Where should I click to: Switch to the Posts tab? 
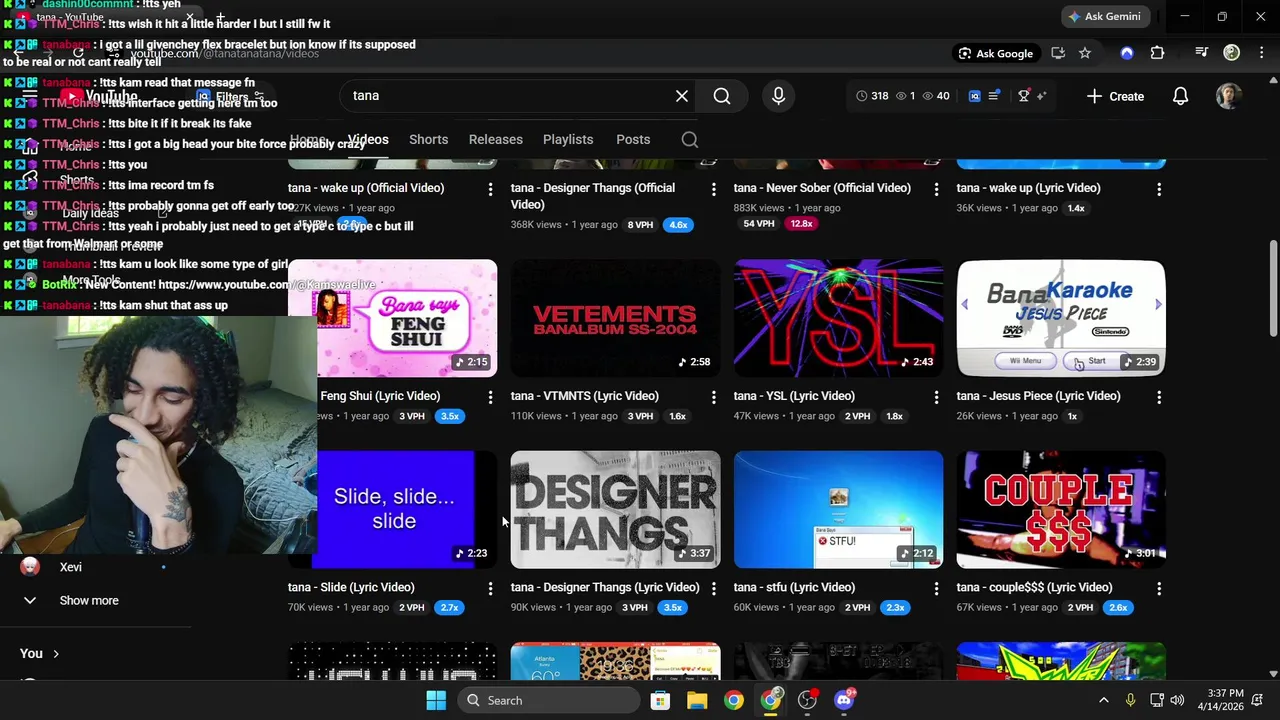(x=633, y=140)
